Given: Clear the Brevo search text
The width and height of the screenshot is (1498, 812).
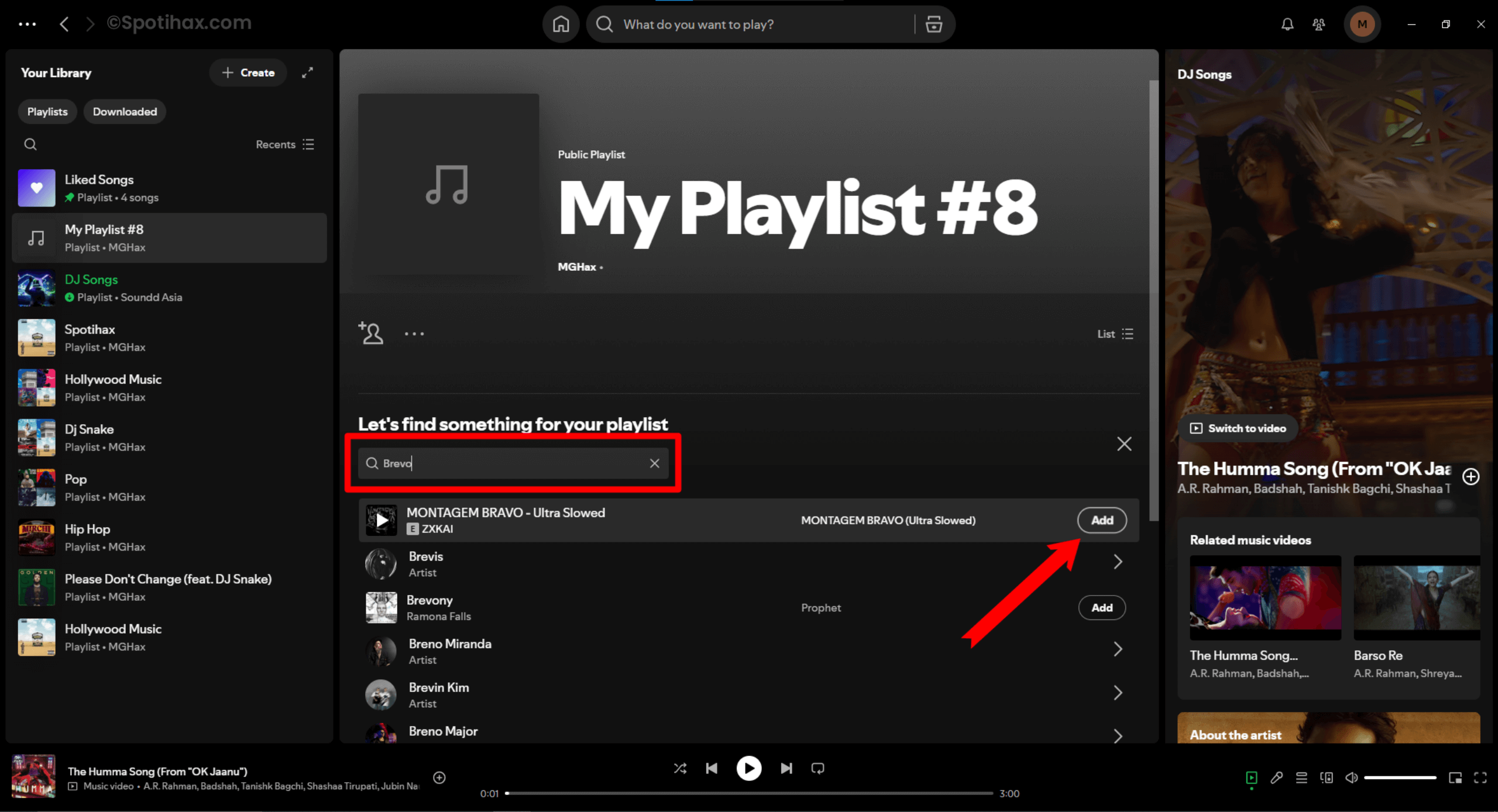Looking at the screenshot, I should tap(654, 463).
